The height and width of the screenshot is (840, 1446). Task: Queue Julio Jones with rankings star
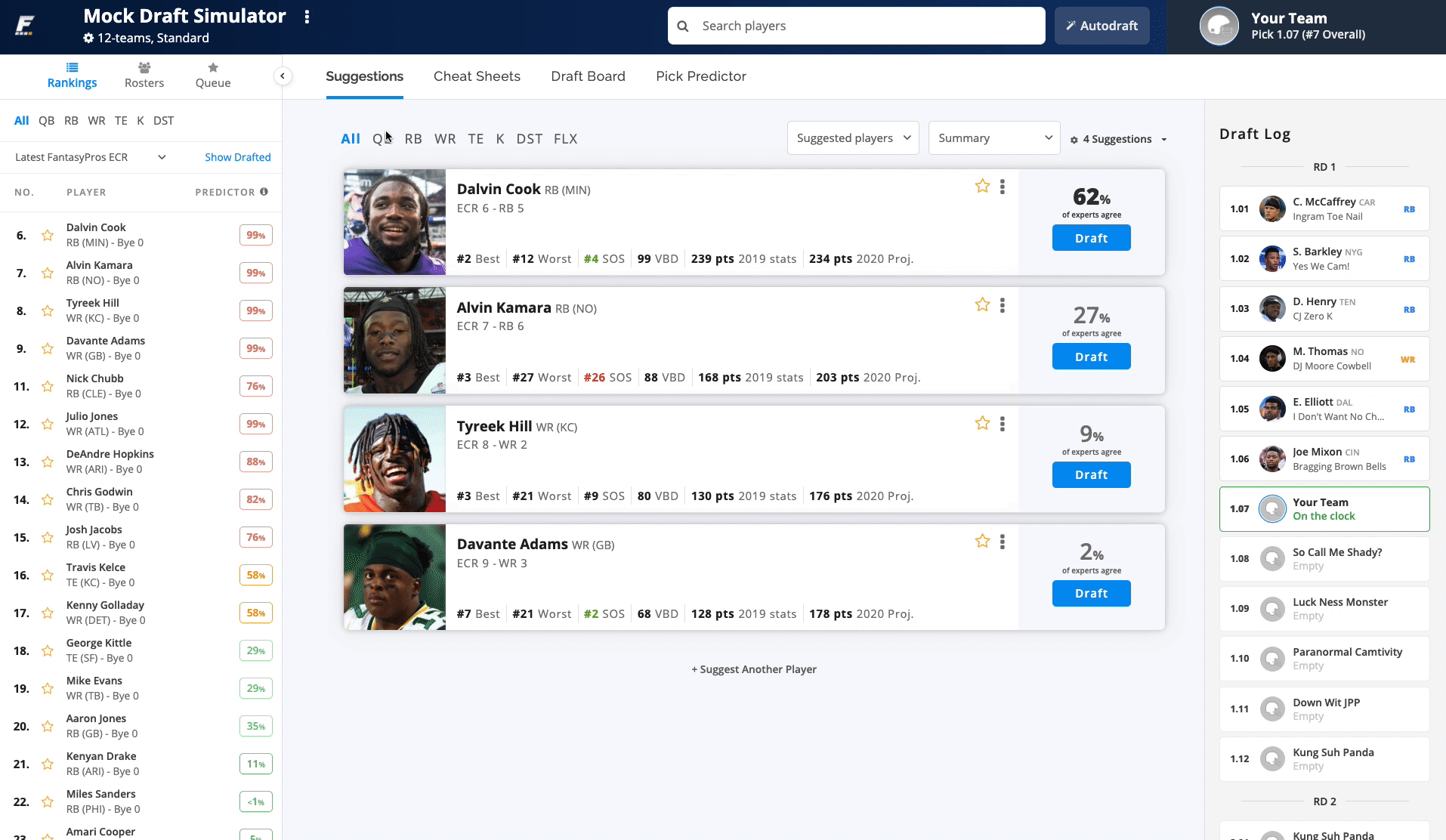[x=47, y=424]
